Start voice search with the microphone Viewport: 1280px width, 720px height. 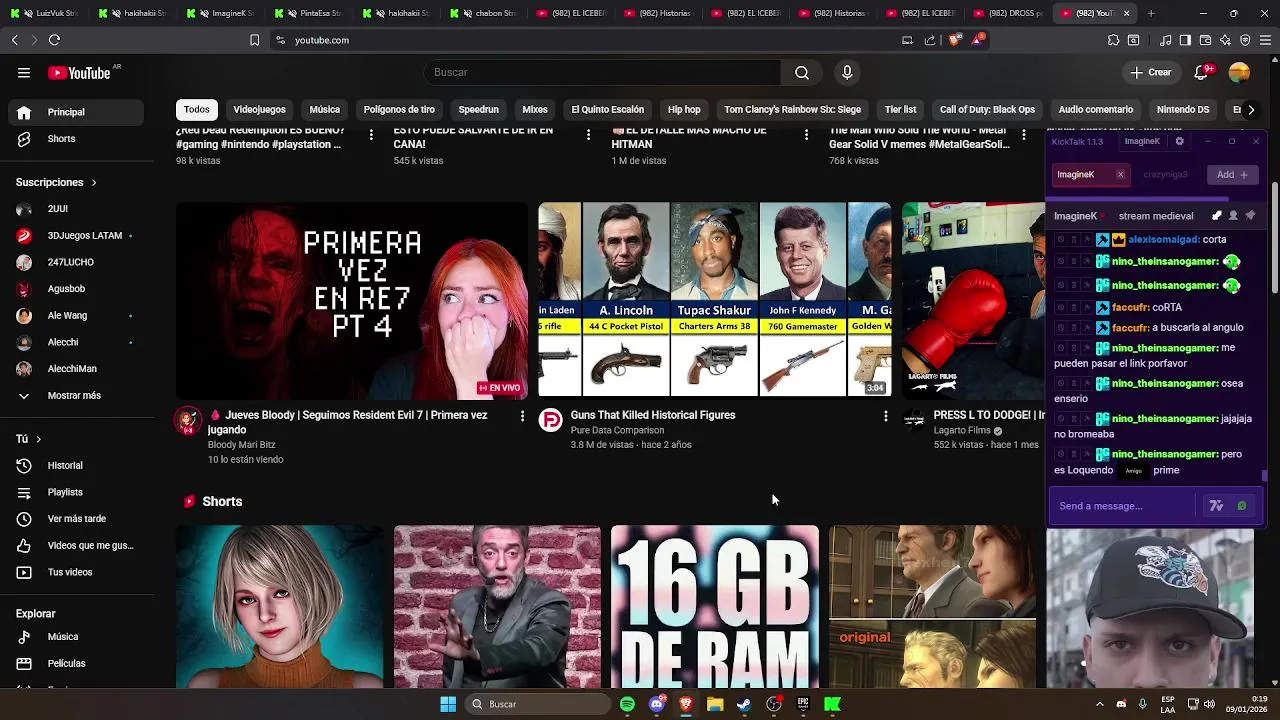pyautogui.click(x=847, y=72)
